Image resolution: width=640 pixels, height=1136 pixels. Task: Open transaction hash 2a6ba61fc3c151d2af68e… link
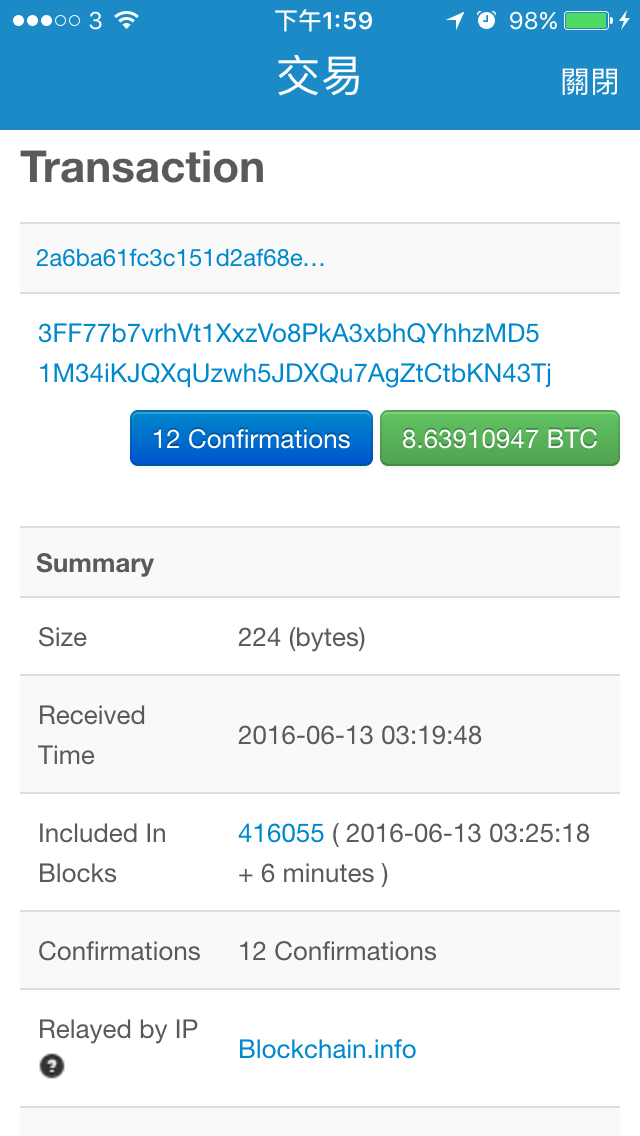(180, 258)
